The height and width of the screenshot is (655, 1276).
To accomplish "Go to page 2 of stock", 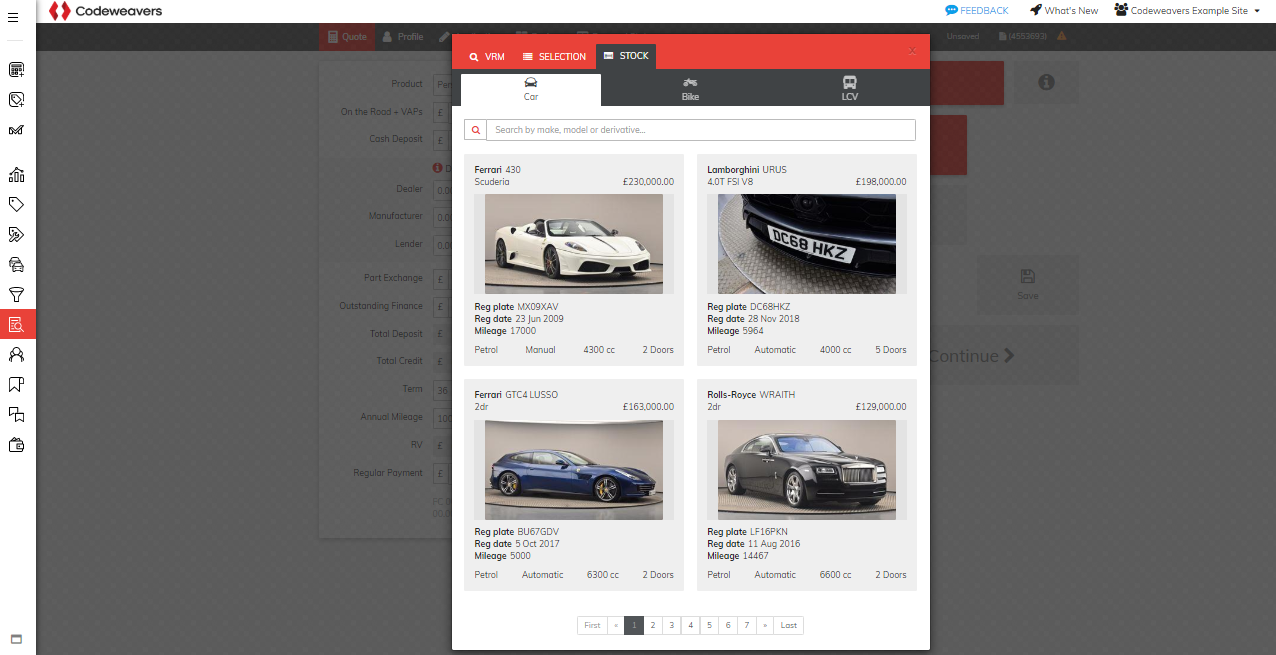I will (653, 625).
